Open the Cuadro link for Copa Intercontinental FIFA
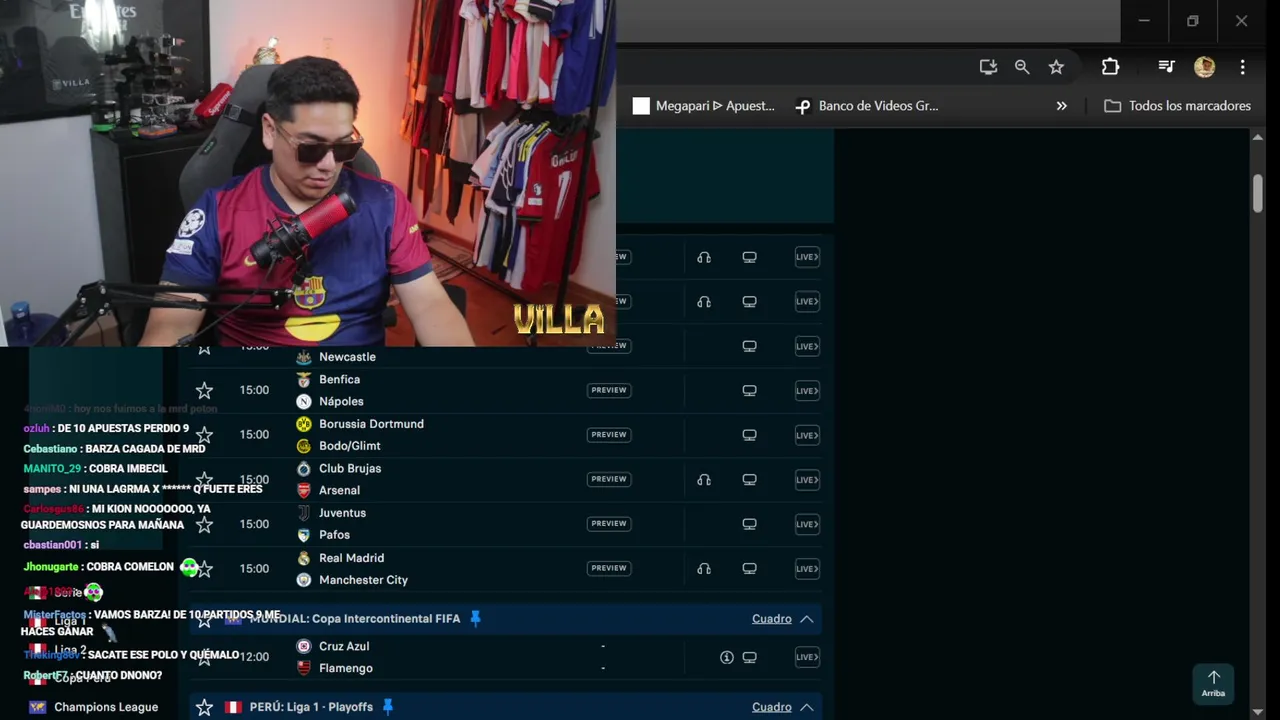 tap(772, 619)
